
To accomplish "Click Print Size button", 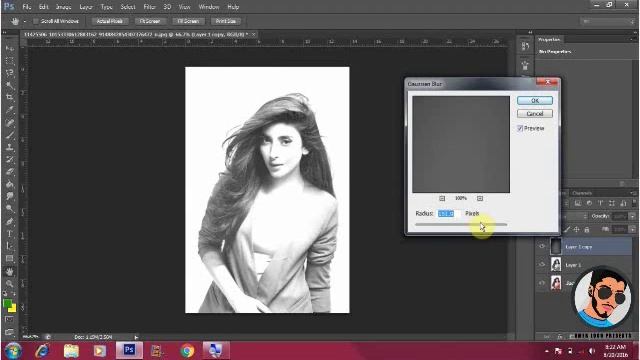I will pos(226,21).
